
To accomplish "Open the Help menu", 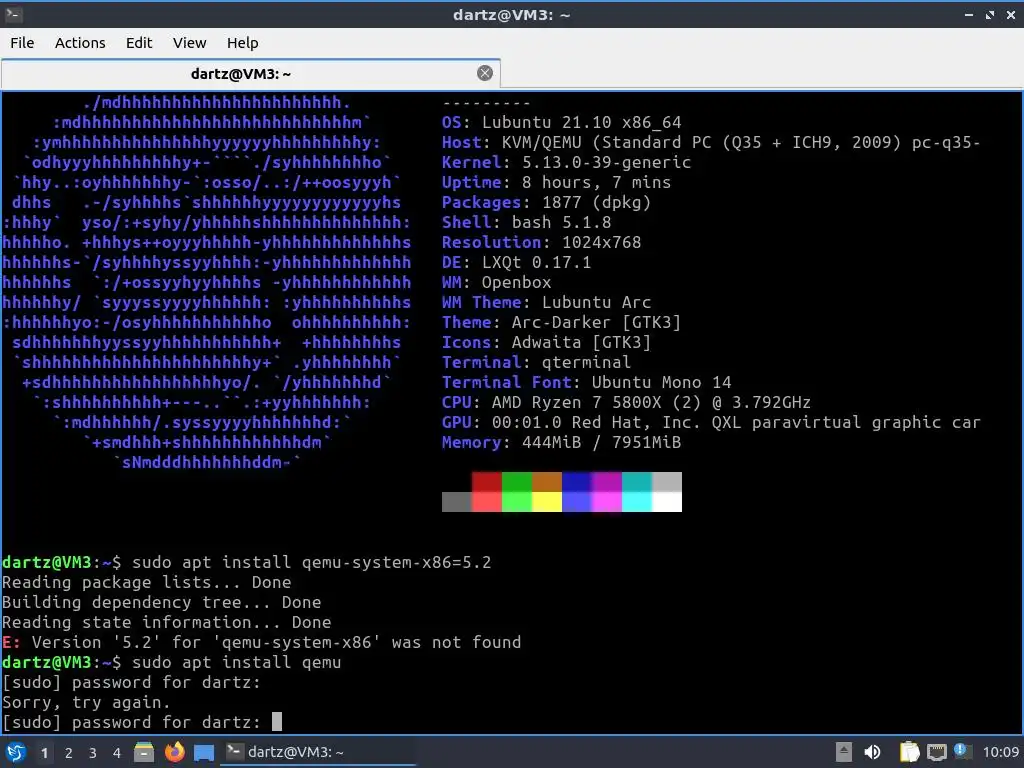I will 242,43.
